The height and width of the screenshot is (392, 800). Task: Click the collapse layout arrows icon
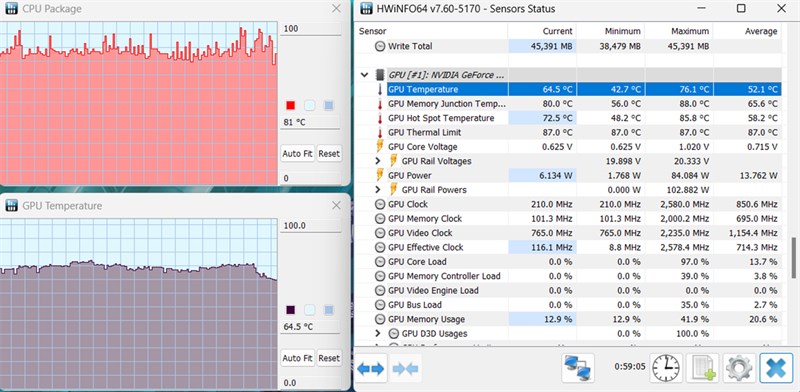tap(406, 368)
